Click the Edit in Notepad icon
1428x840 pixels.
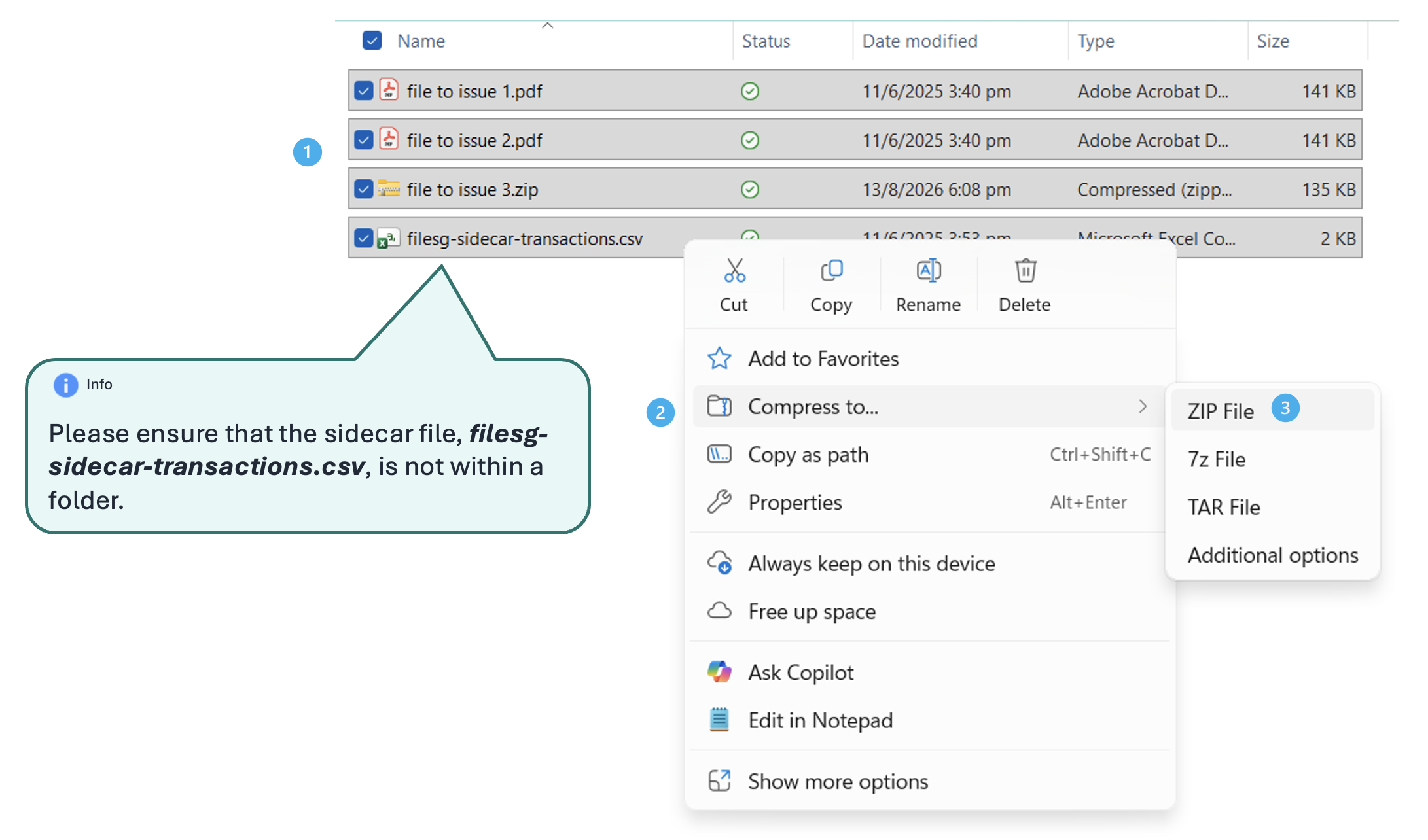coord(719,720)
